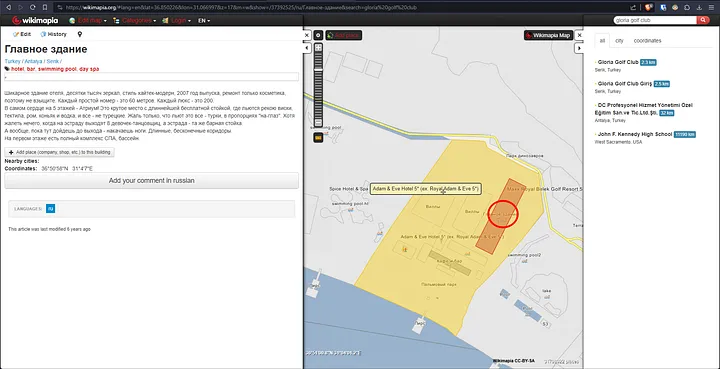Screen dimensions: 720x369
Task: Open the browser hamburger menu
Action: click(711, 7)
